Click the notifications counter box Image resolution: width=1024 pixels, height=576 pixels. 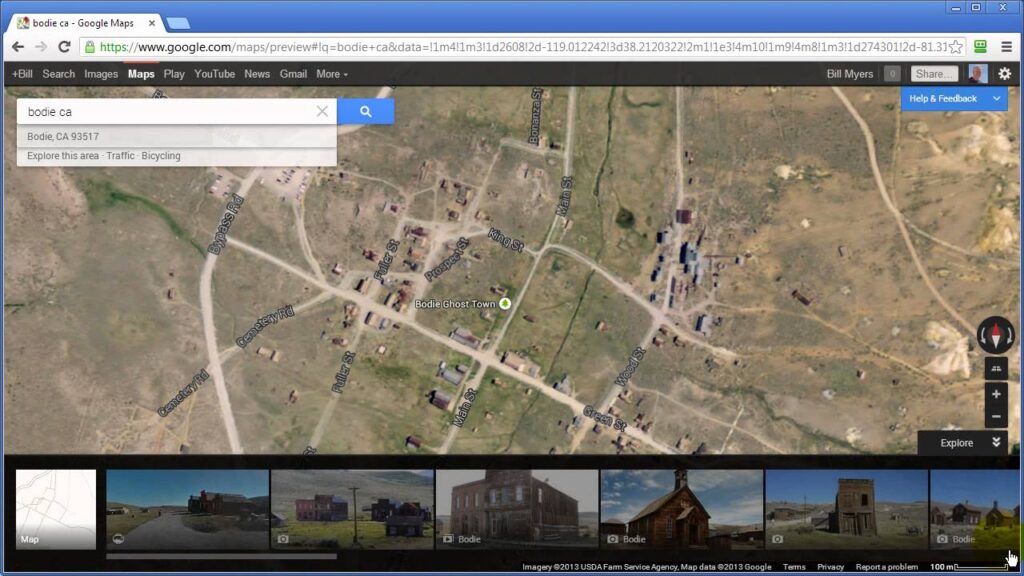pyautogui.click(x=892, y=74)
